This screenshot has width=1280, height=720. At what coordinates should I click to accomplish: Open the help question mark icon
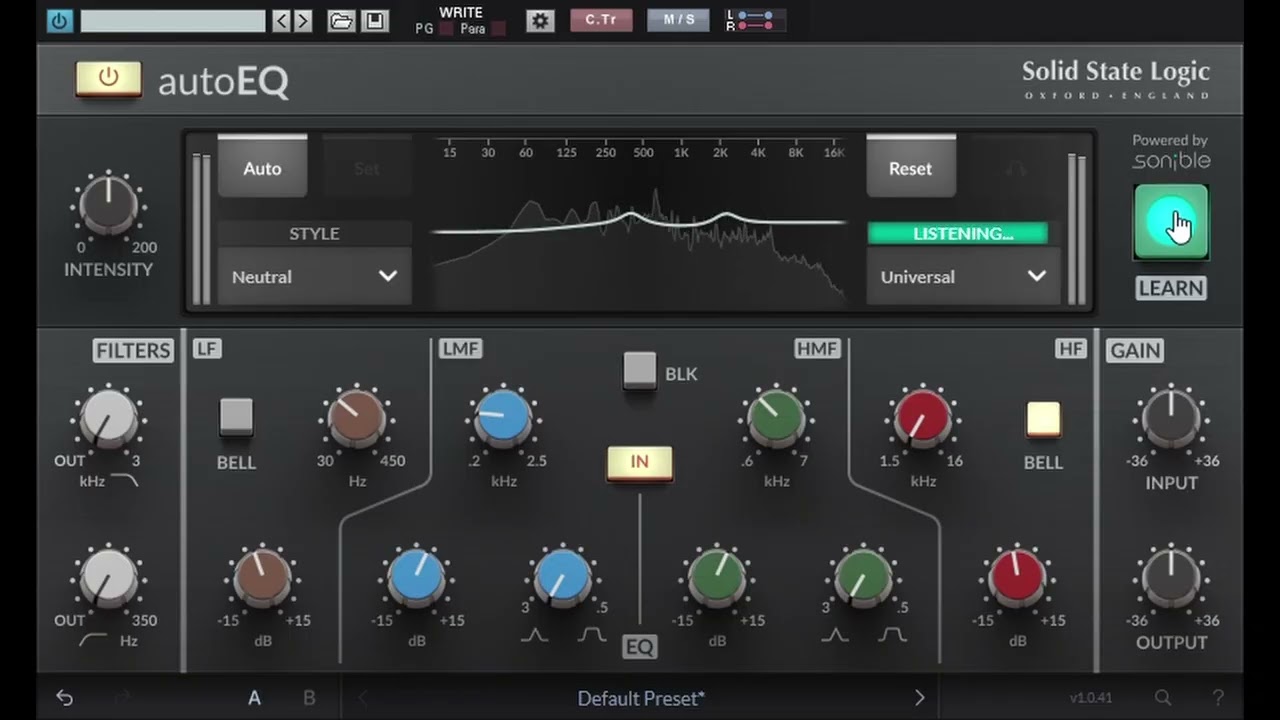pos(1218,698)
